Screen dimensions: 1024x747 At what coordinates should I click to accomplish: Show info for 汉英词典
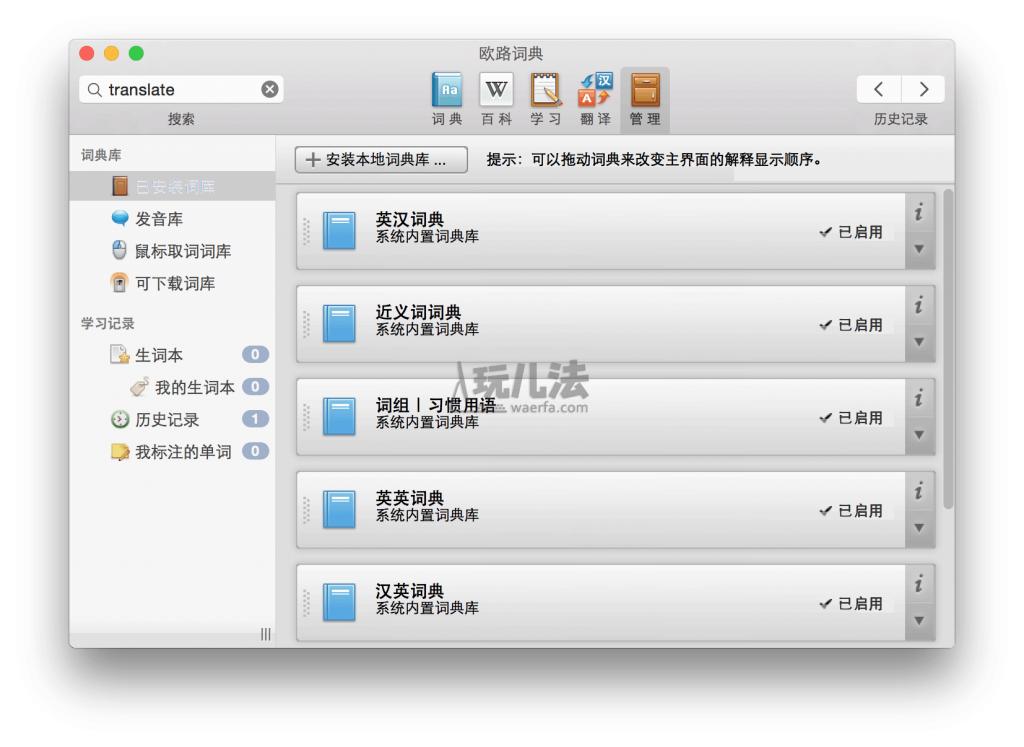[920, 583]
